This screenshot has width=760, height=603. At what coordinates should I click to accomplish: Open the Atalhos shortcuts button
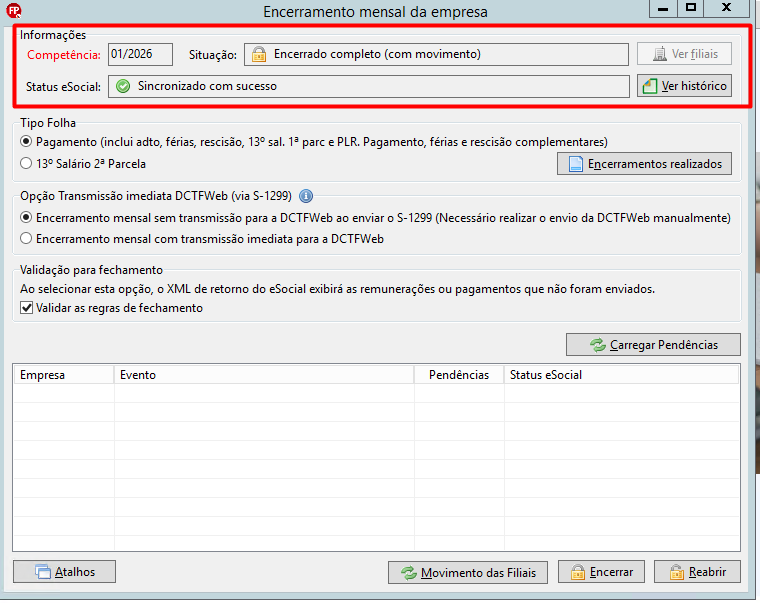tap(64, 572)
